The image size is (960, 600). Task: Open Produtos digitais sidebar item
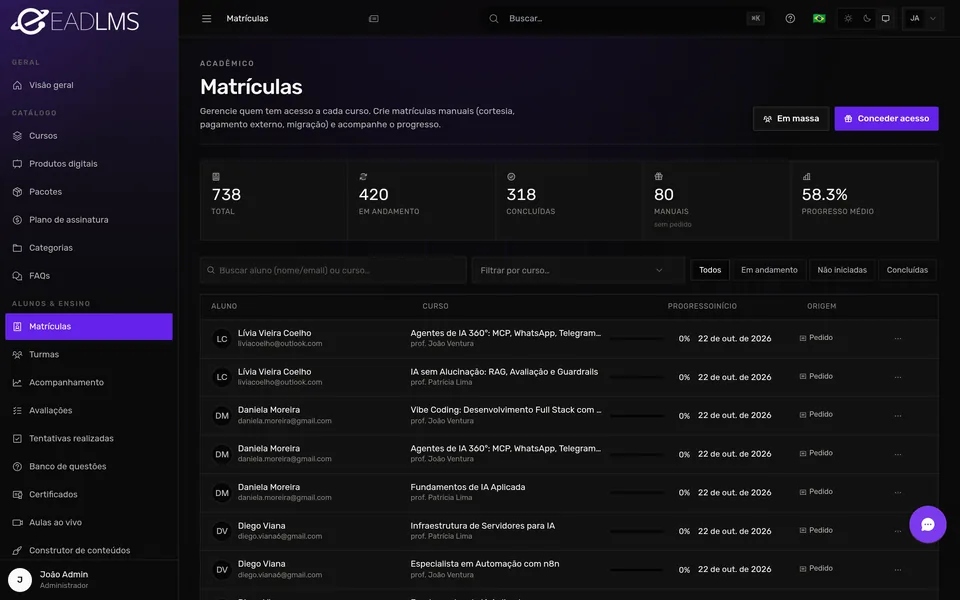click(x=89, y=163)
